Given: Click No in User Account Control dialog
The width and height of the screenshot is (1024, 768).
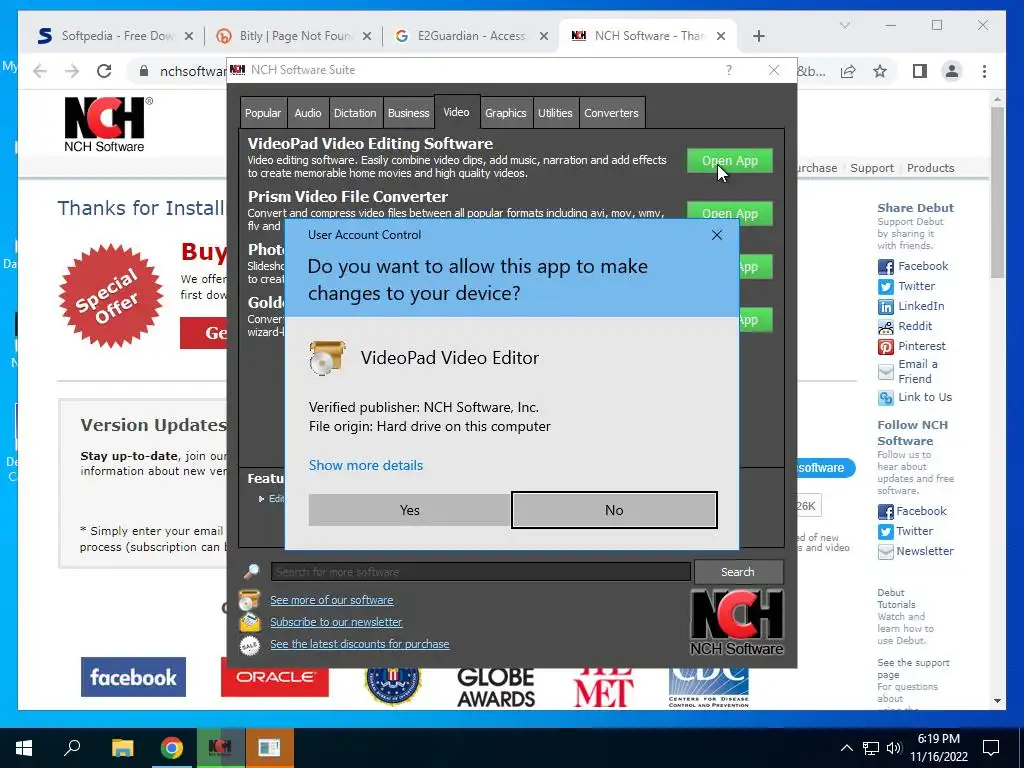Looking at the screenshot, I should pyautogui.click(x=614, y=510).
